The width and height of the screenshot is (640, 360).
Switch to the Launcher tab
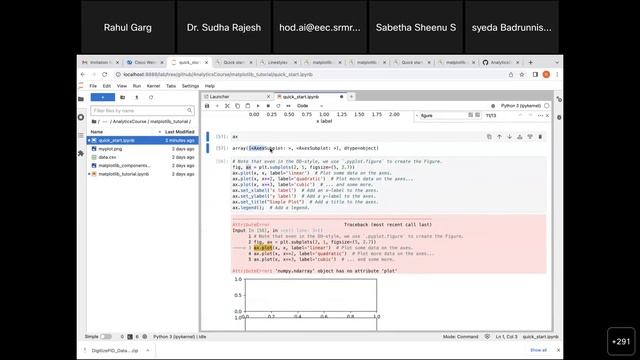(x=237, y=97)
